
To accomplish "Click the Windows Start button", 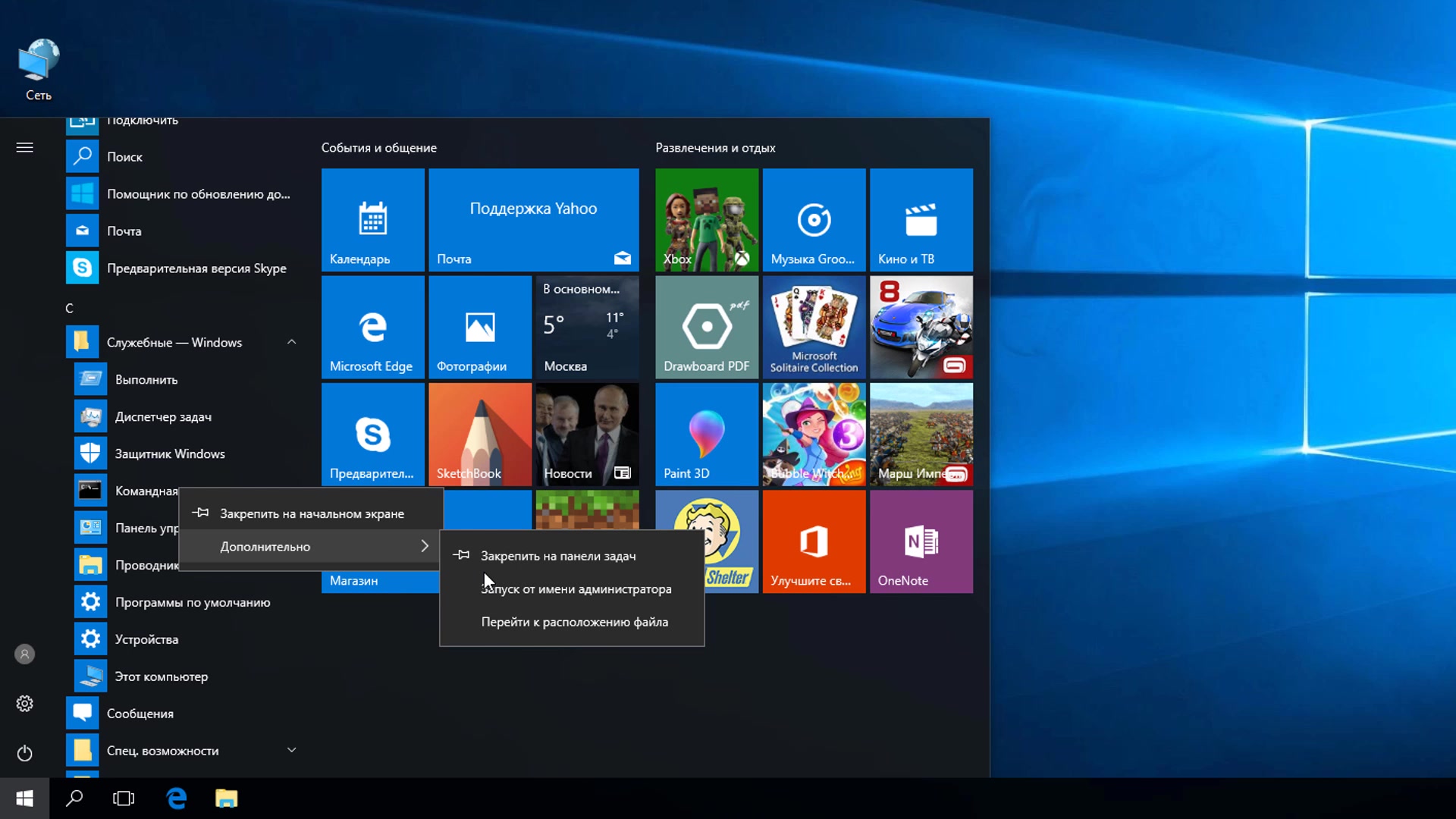I will (24, 799).
